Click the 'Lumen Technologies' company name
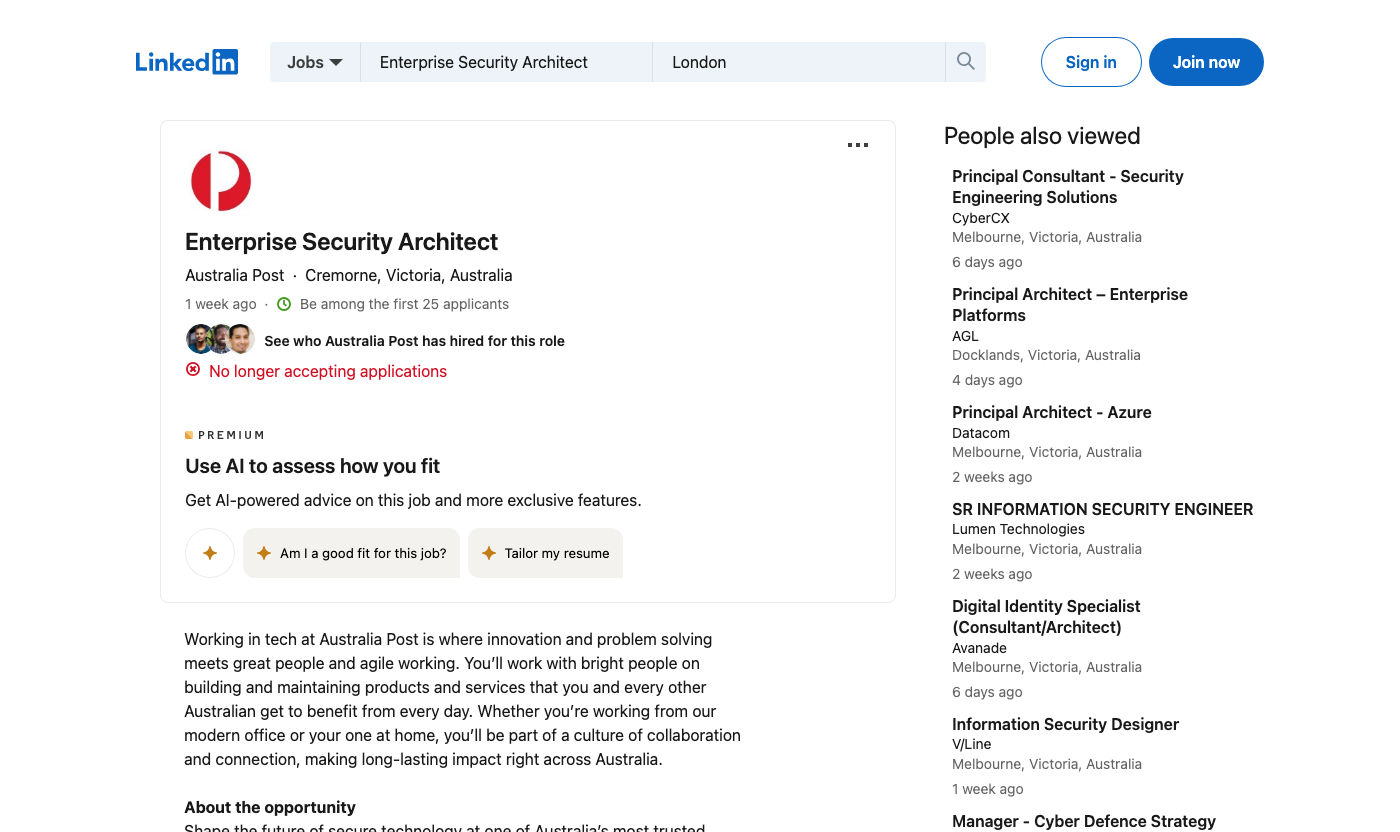This screenshot has width=1400, height=832. (x=1018, y=529)
